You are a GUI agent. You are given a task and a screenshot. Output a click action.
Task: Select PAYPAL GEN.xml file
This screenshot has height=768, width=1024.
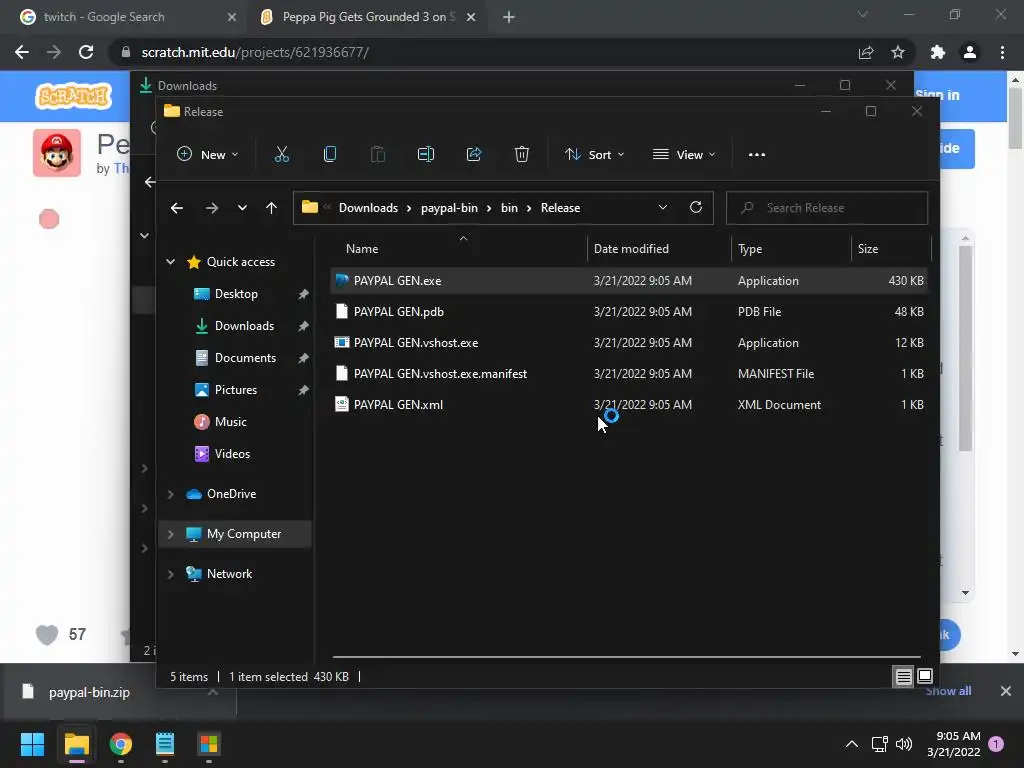pyautogui.click(x=629, y=405)
